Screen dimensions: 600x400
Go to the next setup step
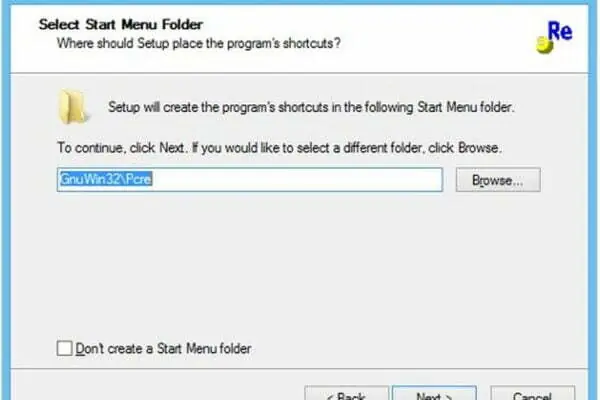click(434, 393)
